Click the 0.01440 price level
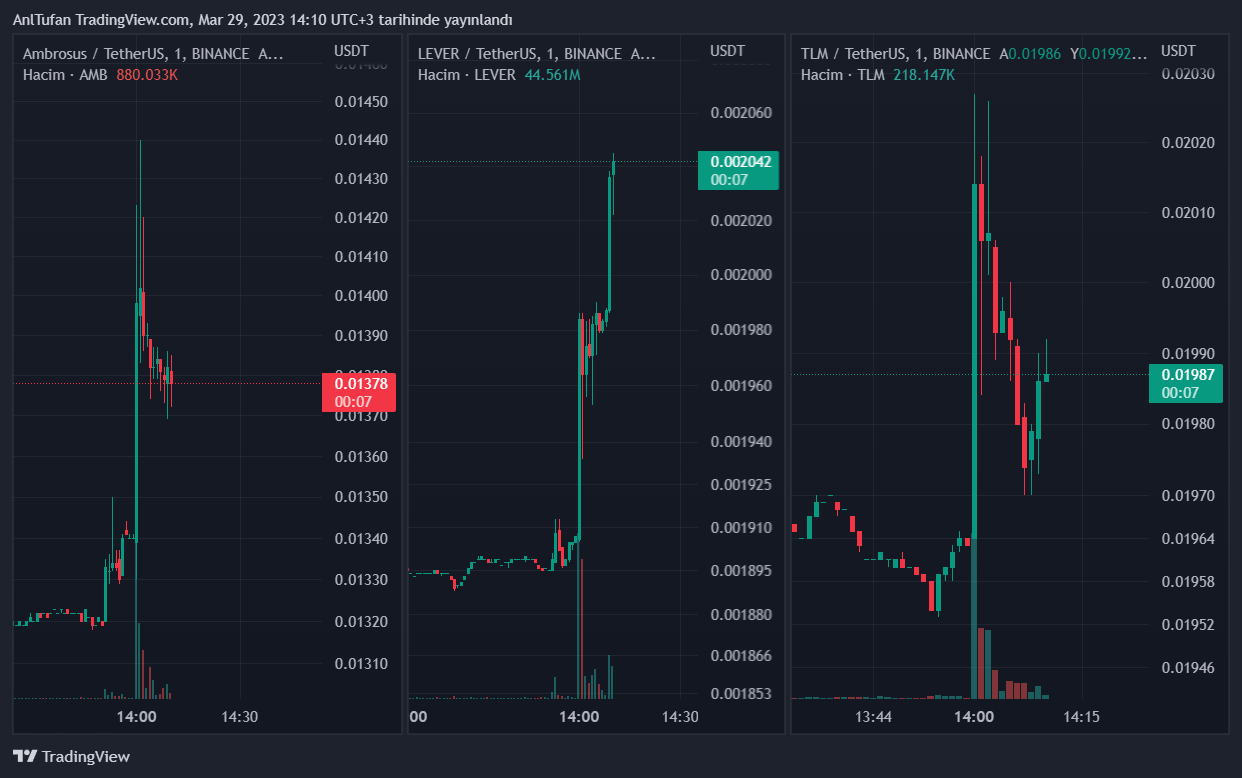This screenshot has height=778, width=1242. pos(361,140)
